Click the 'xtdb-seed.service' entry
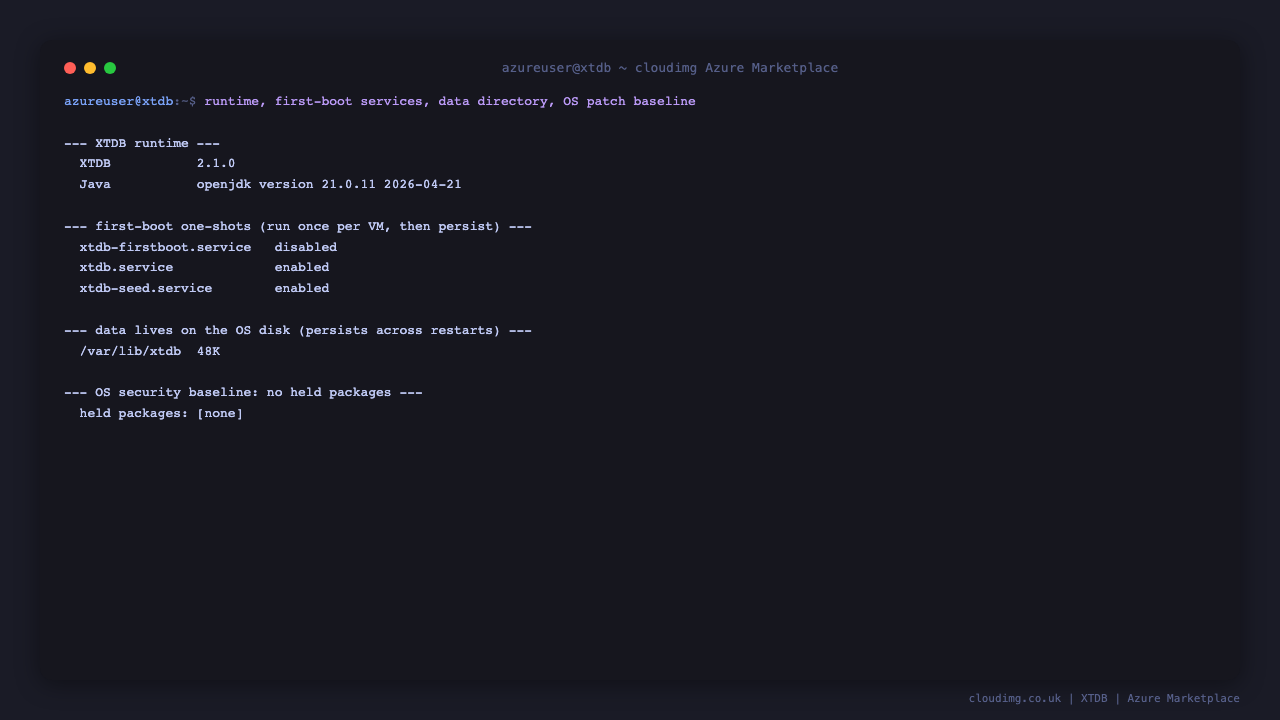The width and height of the screenshot is (1280, 720). pos(146,288)
